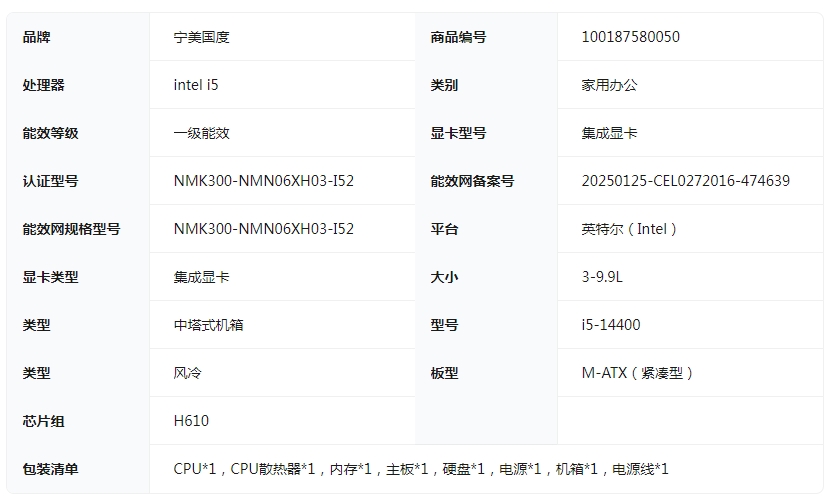Viewport: 832px width, 500px height.
Task: Click the 芯片组 label cell
Action: coord(43,421)
